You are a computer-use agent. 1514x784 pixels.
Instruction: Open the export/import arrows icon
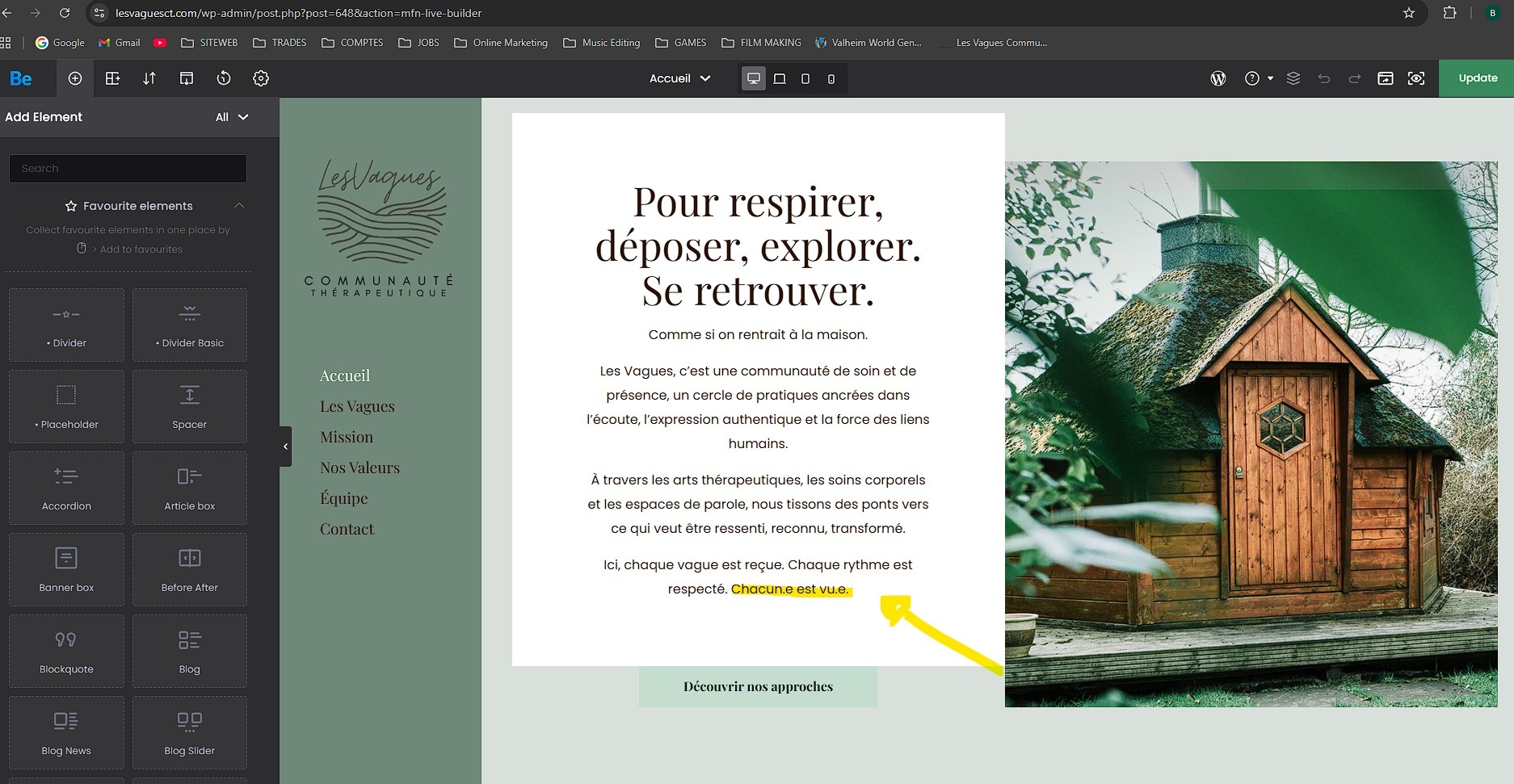pos(149,78)
